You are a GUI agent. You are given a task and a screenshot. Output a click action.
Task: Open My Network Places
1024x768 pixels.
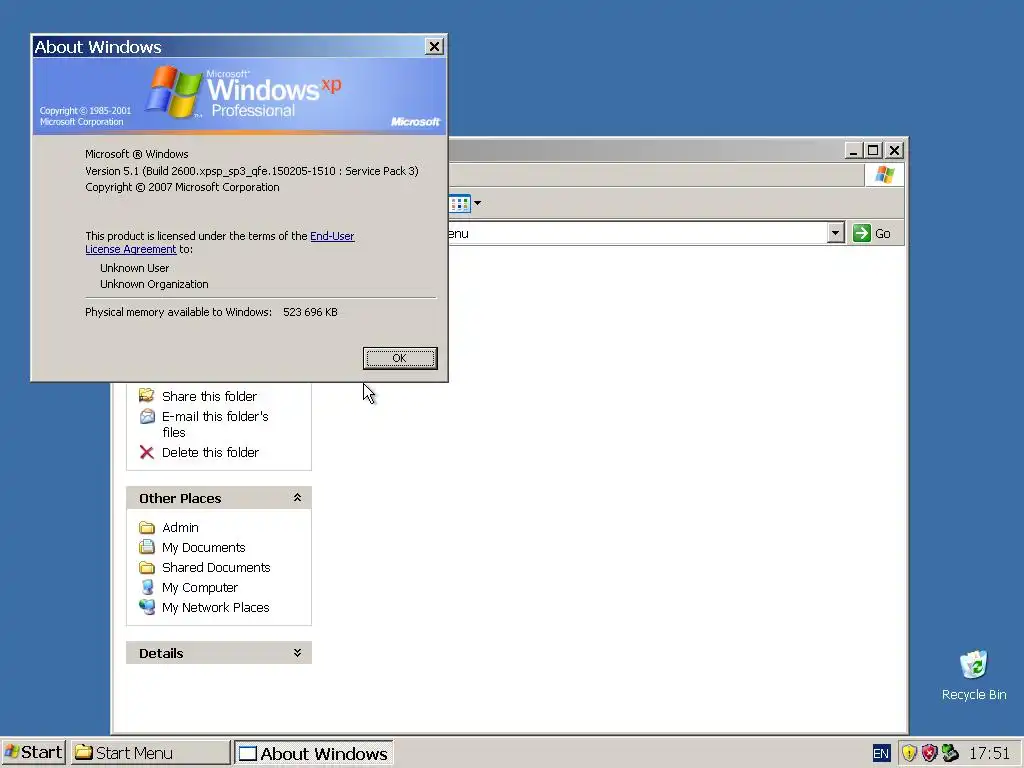[x=216, y=607]
